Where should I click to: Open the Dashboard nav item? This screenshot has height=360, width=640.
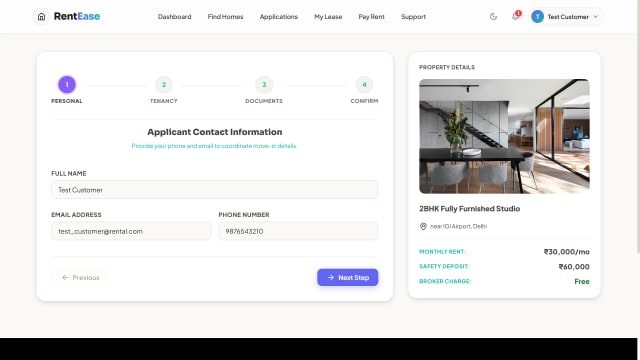(174, 17)
